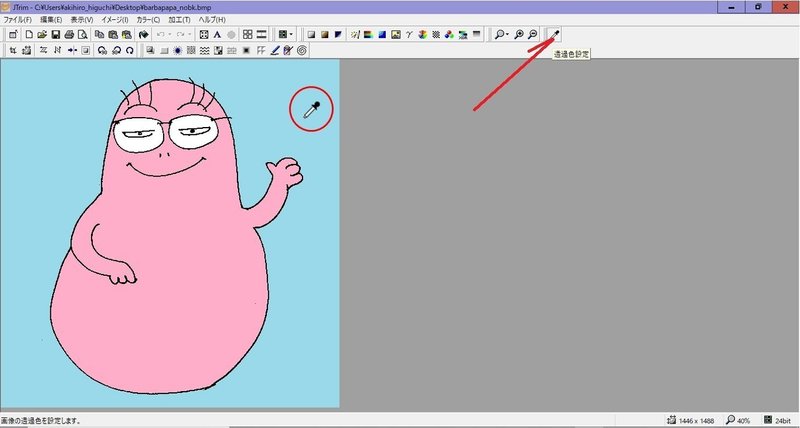Click the zoom in magnifier
Screen dimensions: 800x428
(519, 35)
